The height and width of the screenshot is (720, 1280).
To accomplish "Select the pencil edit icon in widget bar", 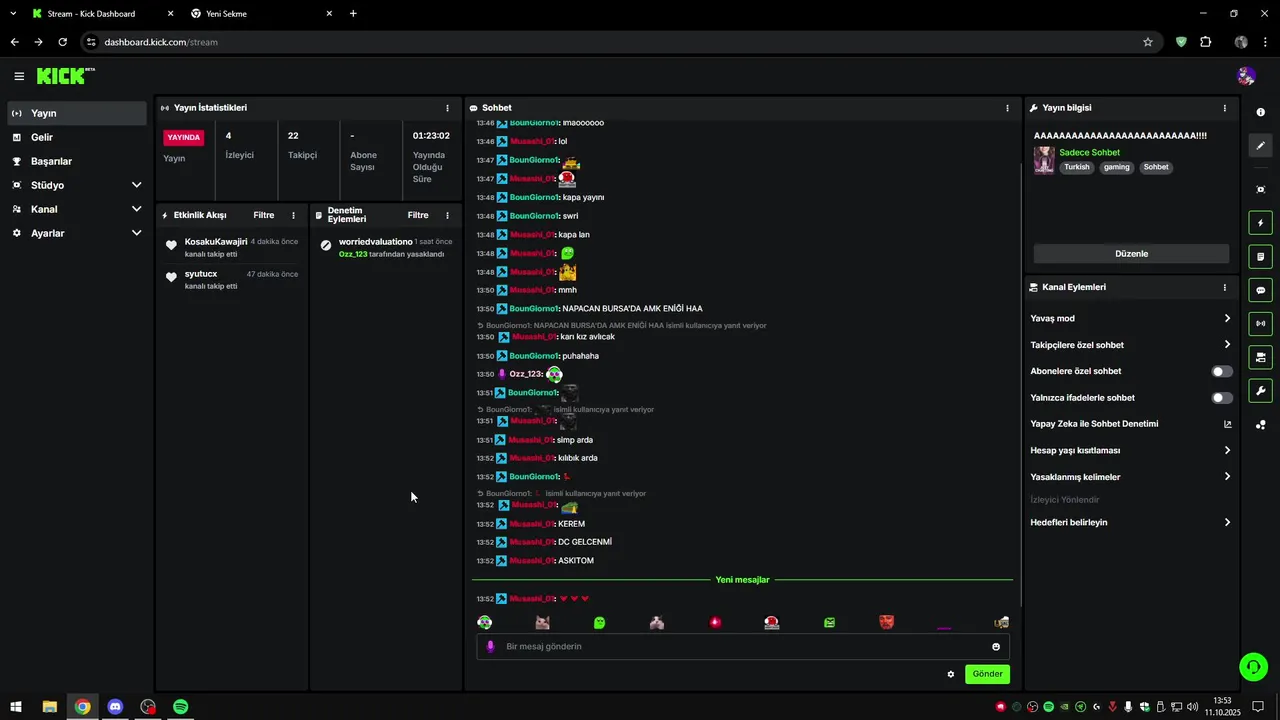I will click(1260, 146).
